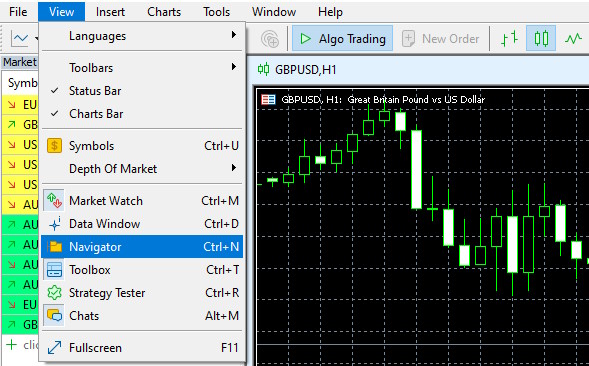Click the play icon on Algo Trading
The width and height of the screenshot is (589, 366).
pyautogui.click(x=305, y=38)
